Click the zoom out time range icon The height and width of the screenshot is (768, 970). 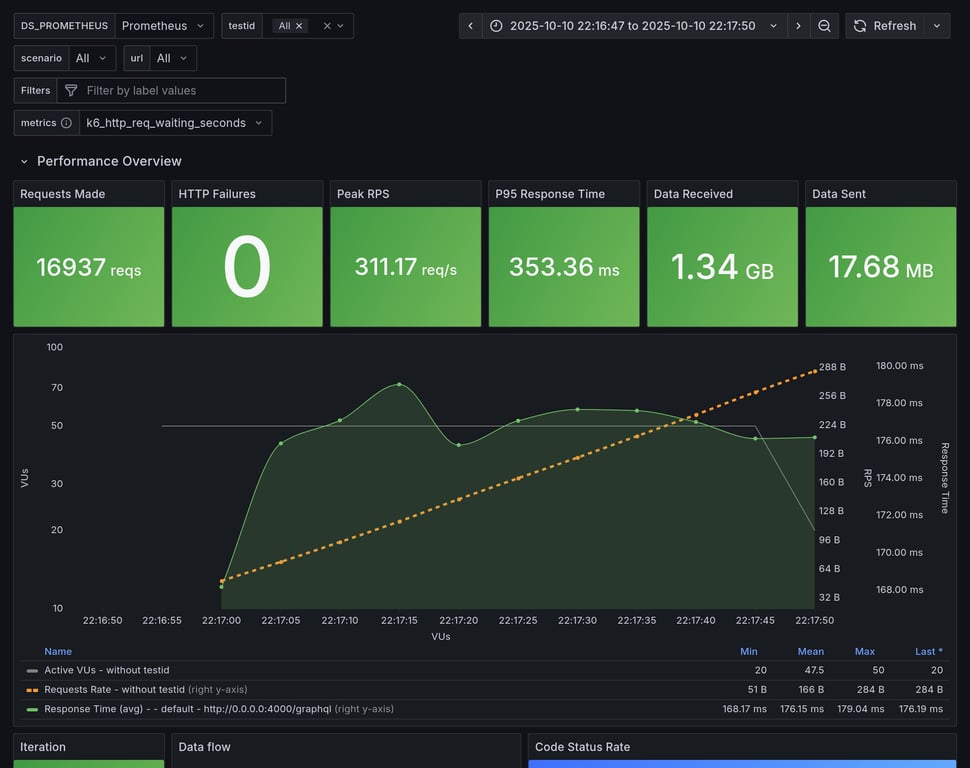point(824,26)
